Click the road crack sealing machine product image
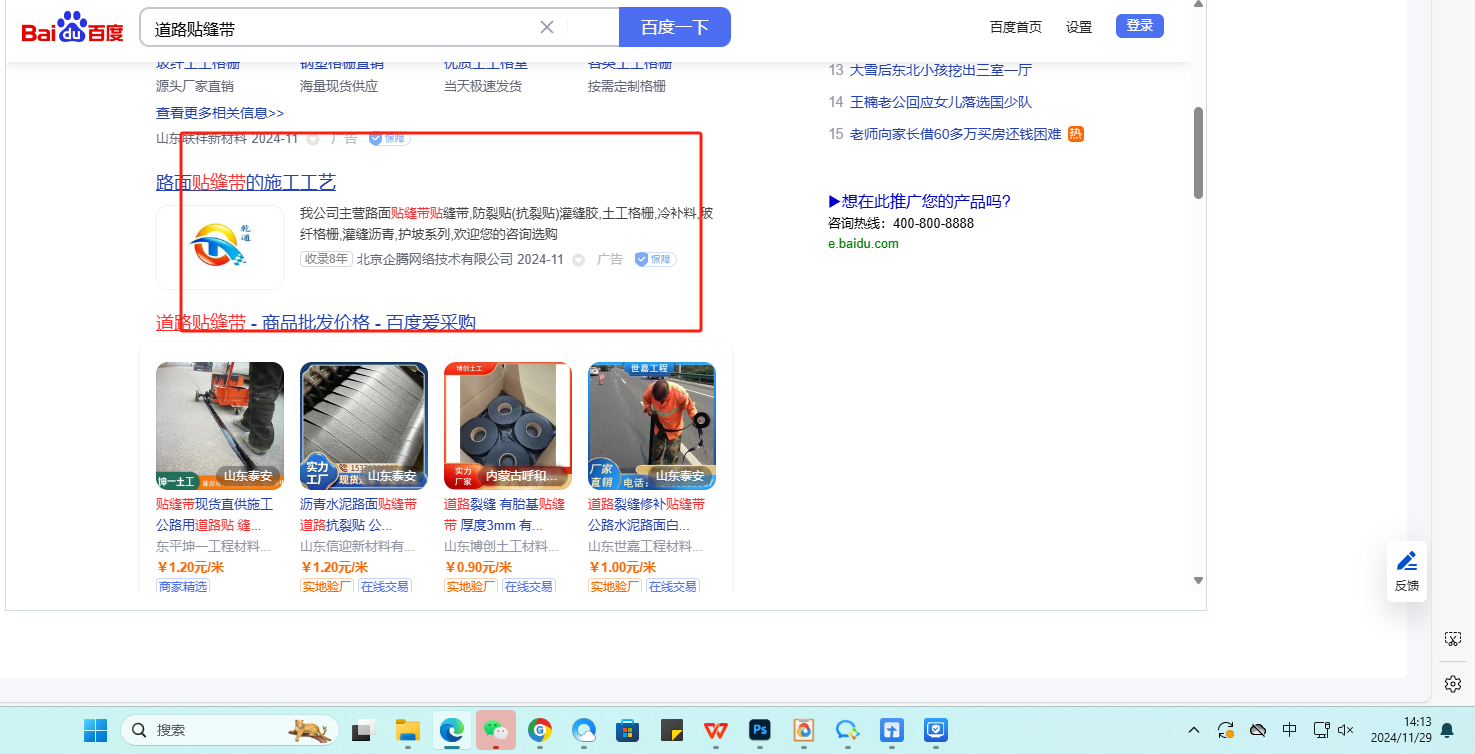Screen dimensions: 1475x754 tap(220, 426)
